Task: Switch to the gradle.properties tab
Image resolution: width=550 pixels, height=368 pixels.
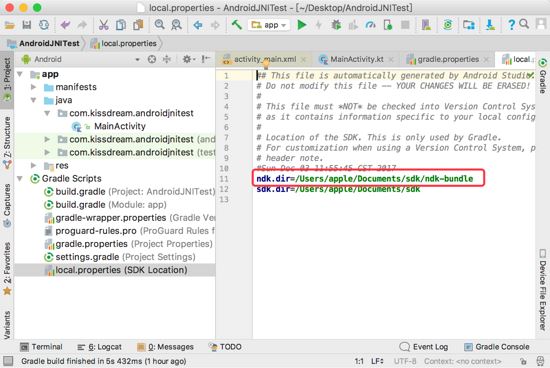Action: [x=448, y=59]
